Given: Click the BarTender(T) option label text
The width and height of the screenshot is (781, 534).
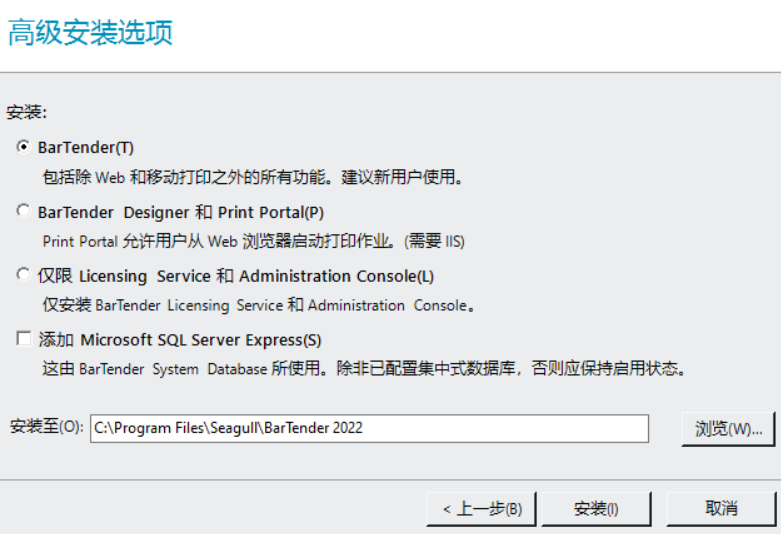Looking at the screenshot, I should pyautogui.click(x=86, y=148).
